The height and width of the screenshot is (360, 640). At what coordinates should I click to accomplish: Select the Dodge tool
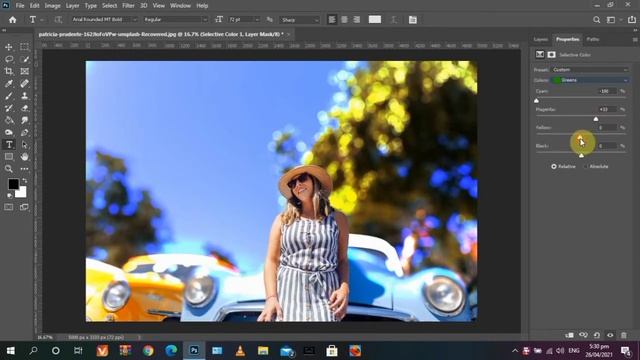point(9,133)
